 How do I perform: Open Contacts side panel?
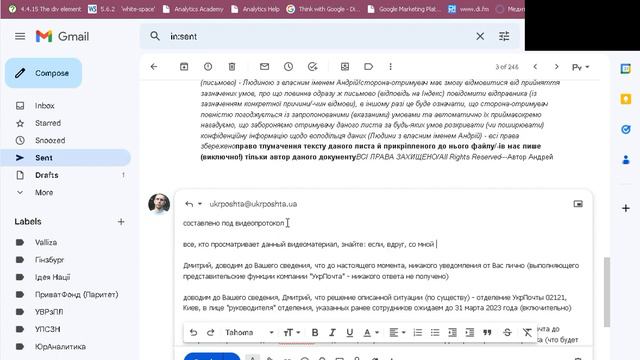click(x=626, y=160)
